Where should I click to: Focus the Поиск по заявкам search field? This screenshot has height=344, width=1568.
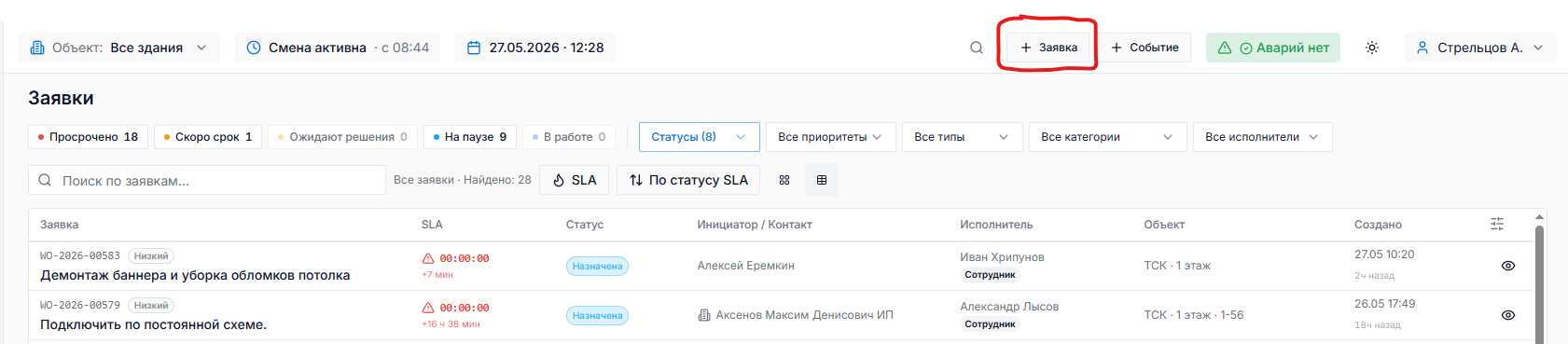tap(207, 180)
